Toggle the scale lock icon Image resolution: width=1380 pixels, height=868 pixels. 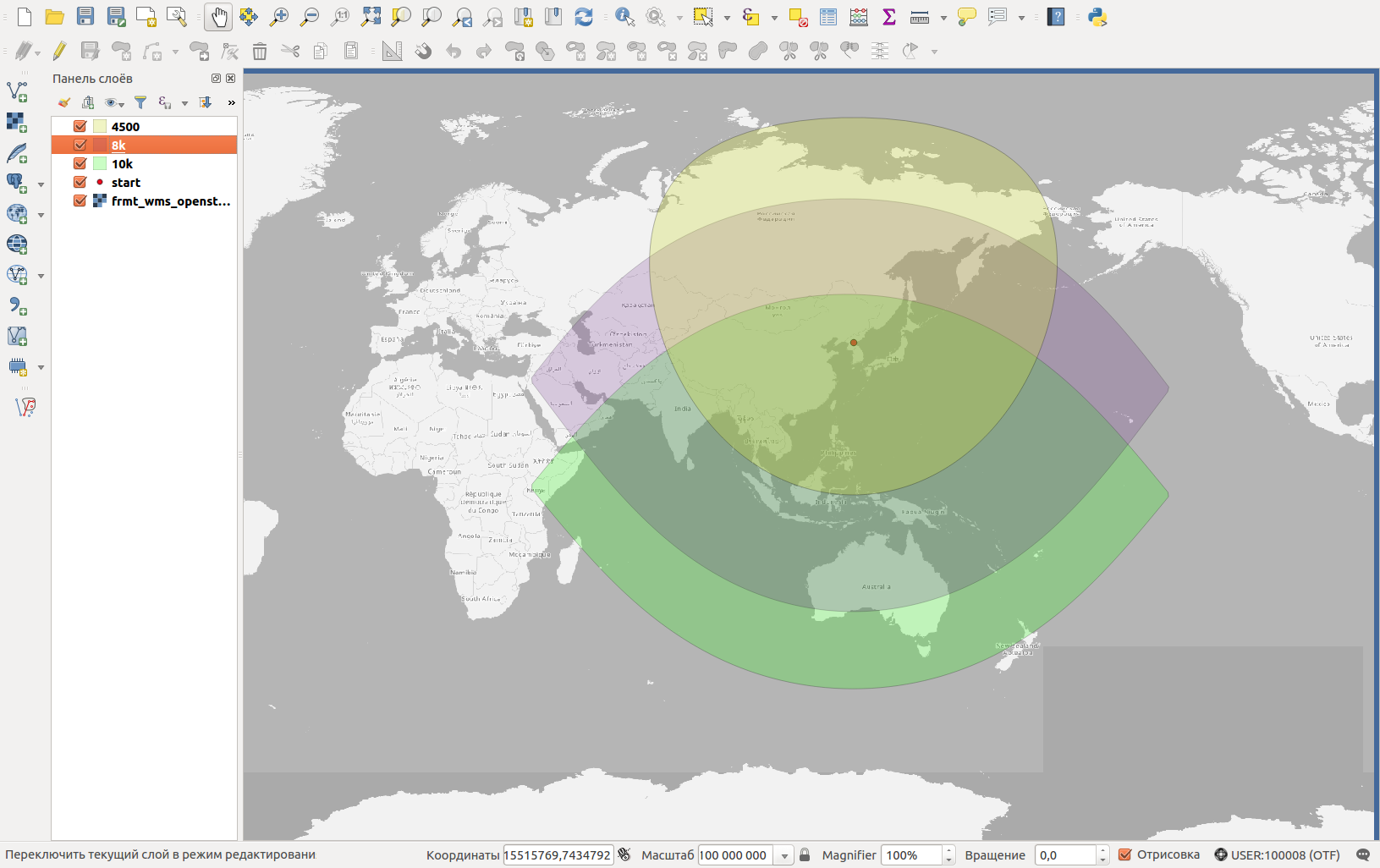tap(805, 854)
